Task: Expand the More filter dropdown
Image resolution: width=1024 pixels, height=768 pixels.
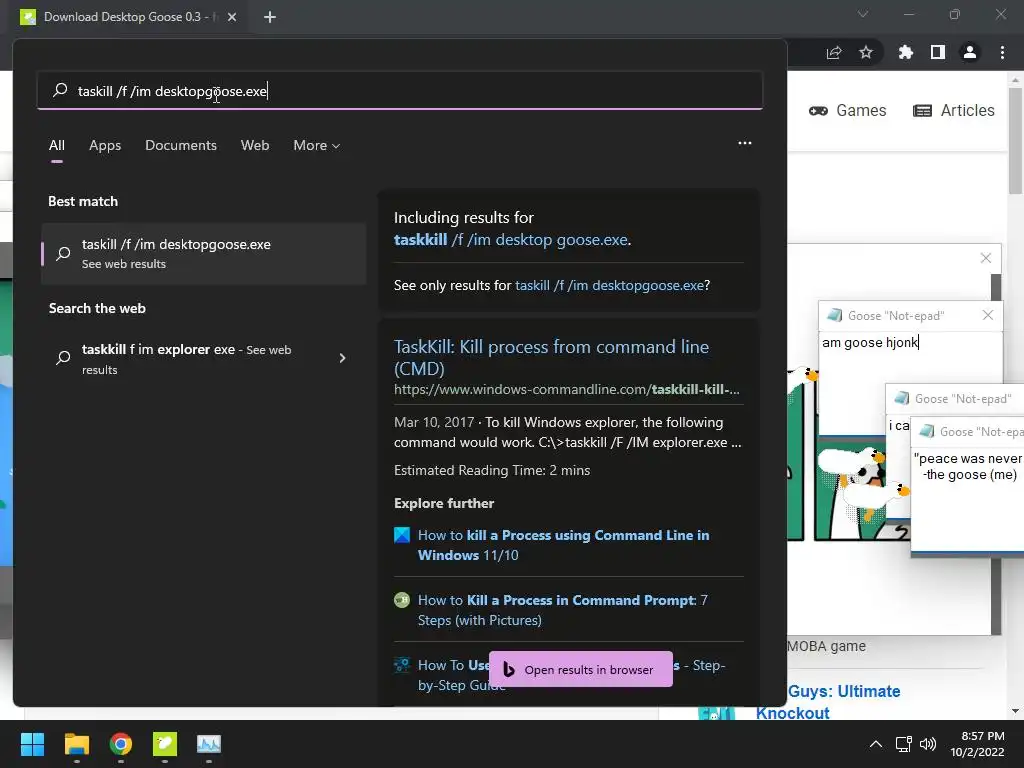Action: [317, 146]
